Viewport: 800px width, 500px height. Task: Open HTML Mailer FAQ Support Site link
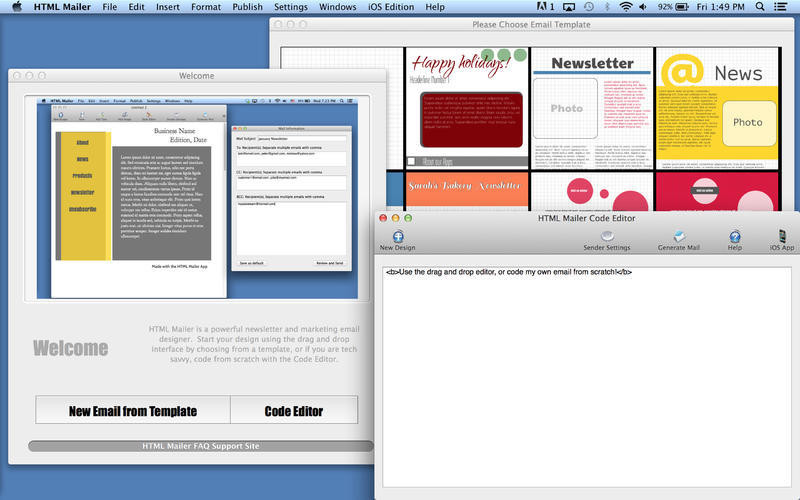tap(201, 446)
